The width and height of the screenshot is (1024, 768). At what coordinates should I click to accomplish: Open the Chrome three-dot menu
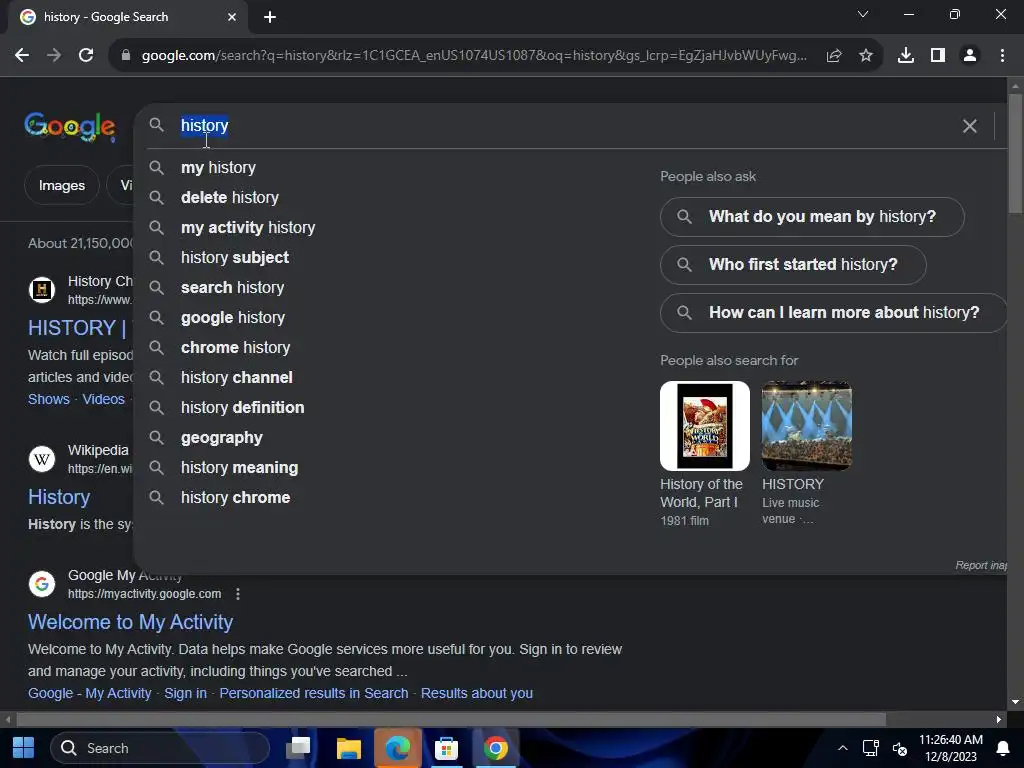[x=1002, y=56]
